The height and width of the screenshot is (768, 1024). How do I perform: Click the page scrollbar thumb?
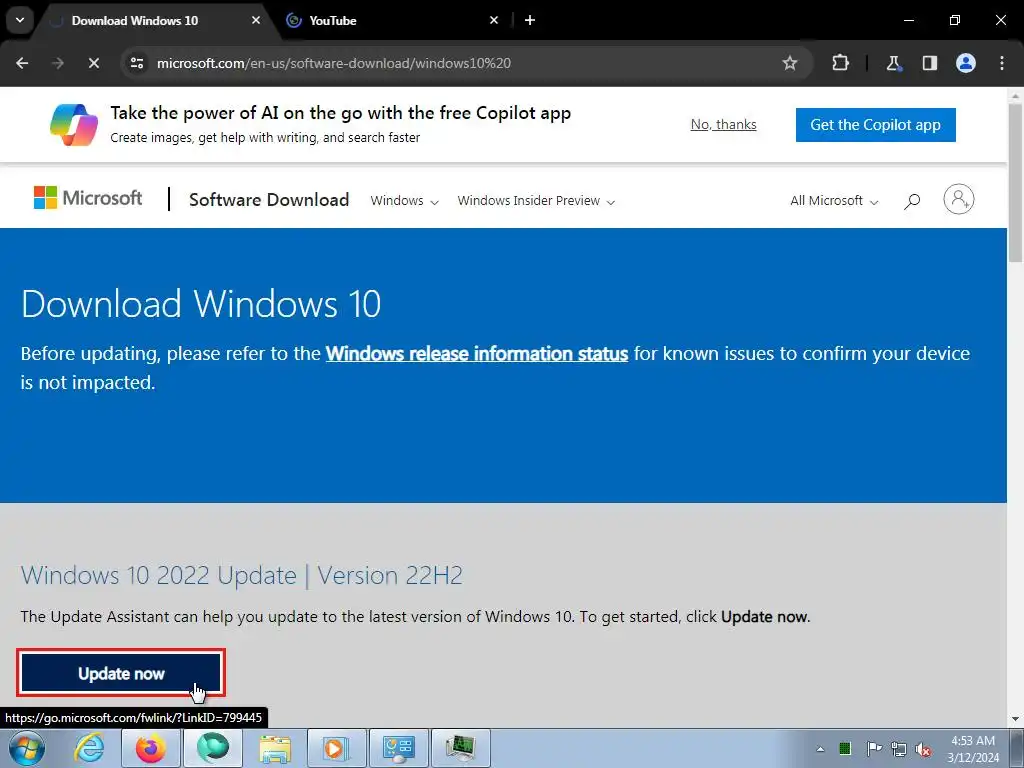[x=1016, y=184]
